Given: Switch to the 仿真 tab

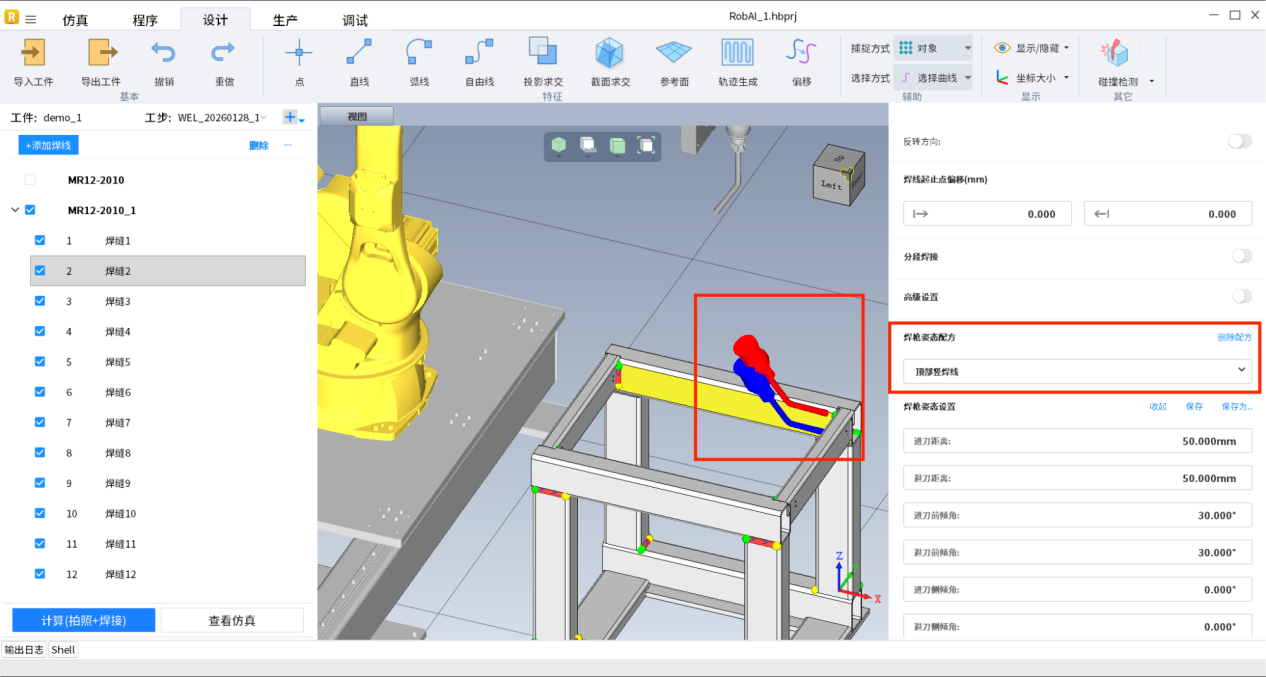Looking at the screenshot, I should coord(75,21).
